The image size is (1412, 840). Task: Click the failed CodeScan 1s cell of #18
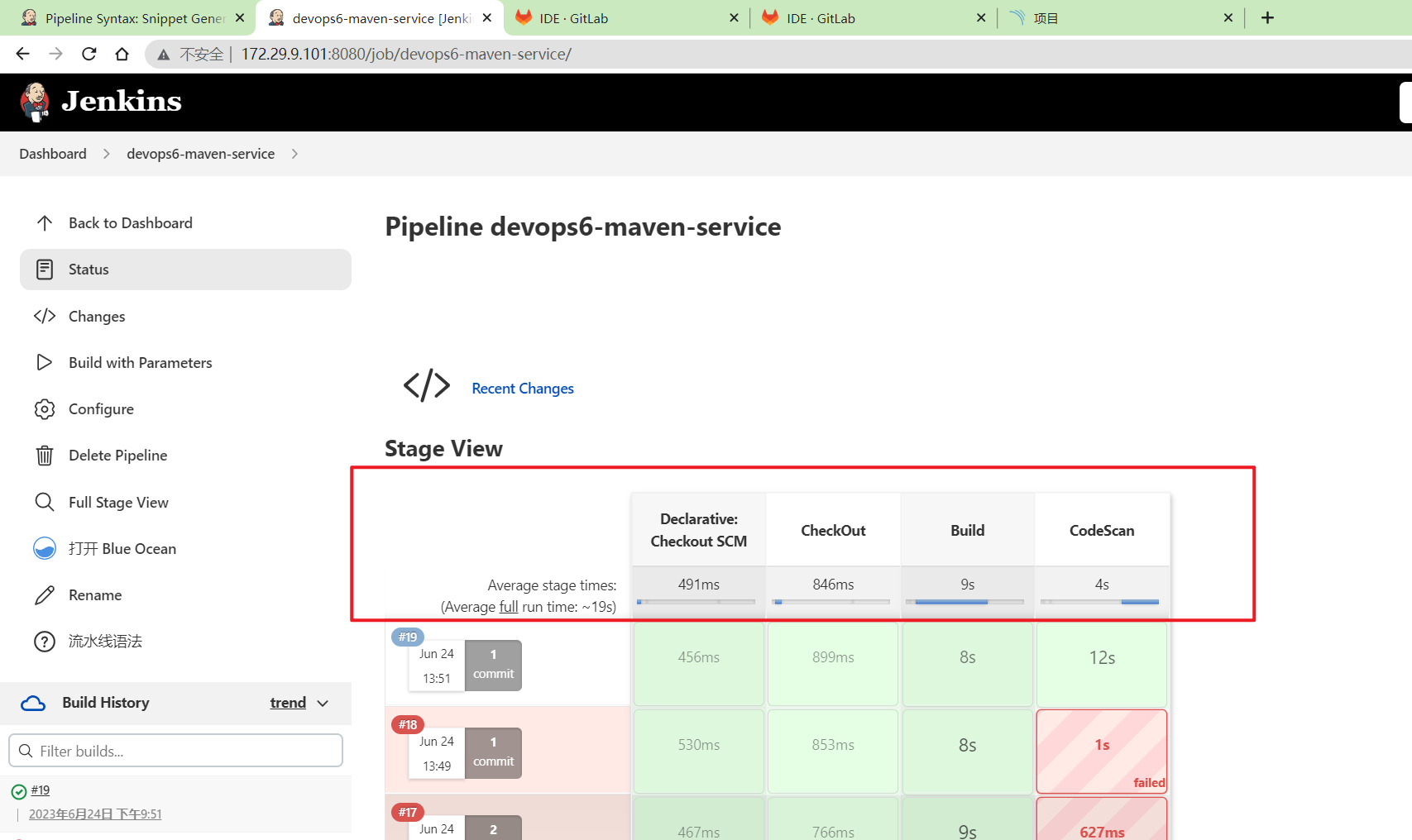pos(1102,751)
